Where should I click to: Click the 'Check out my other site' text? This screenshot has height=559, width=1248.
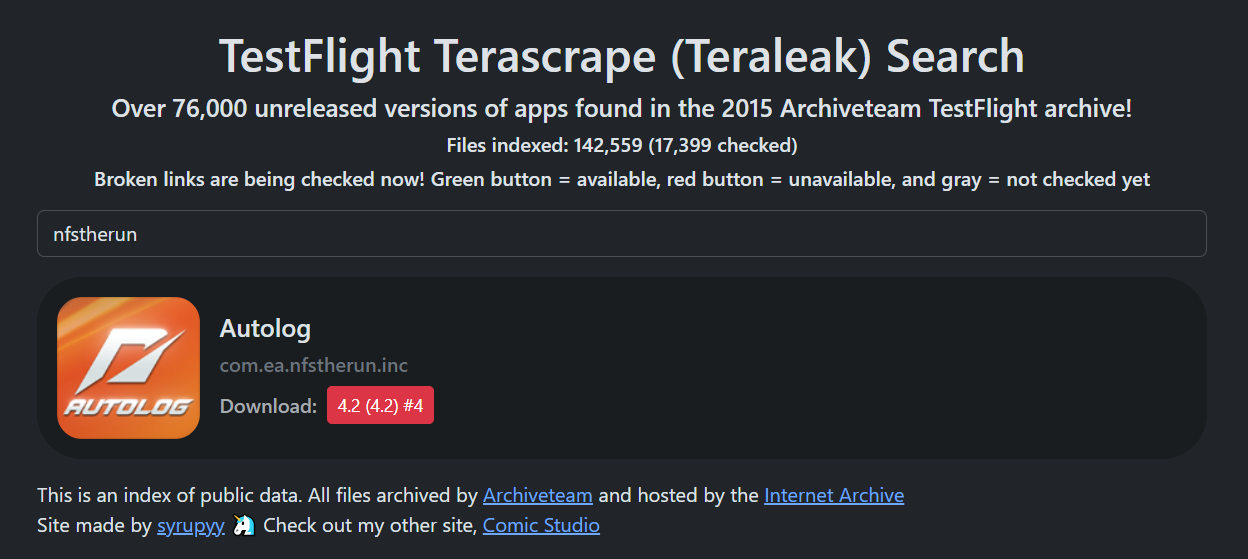point(370,525)
